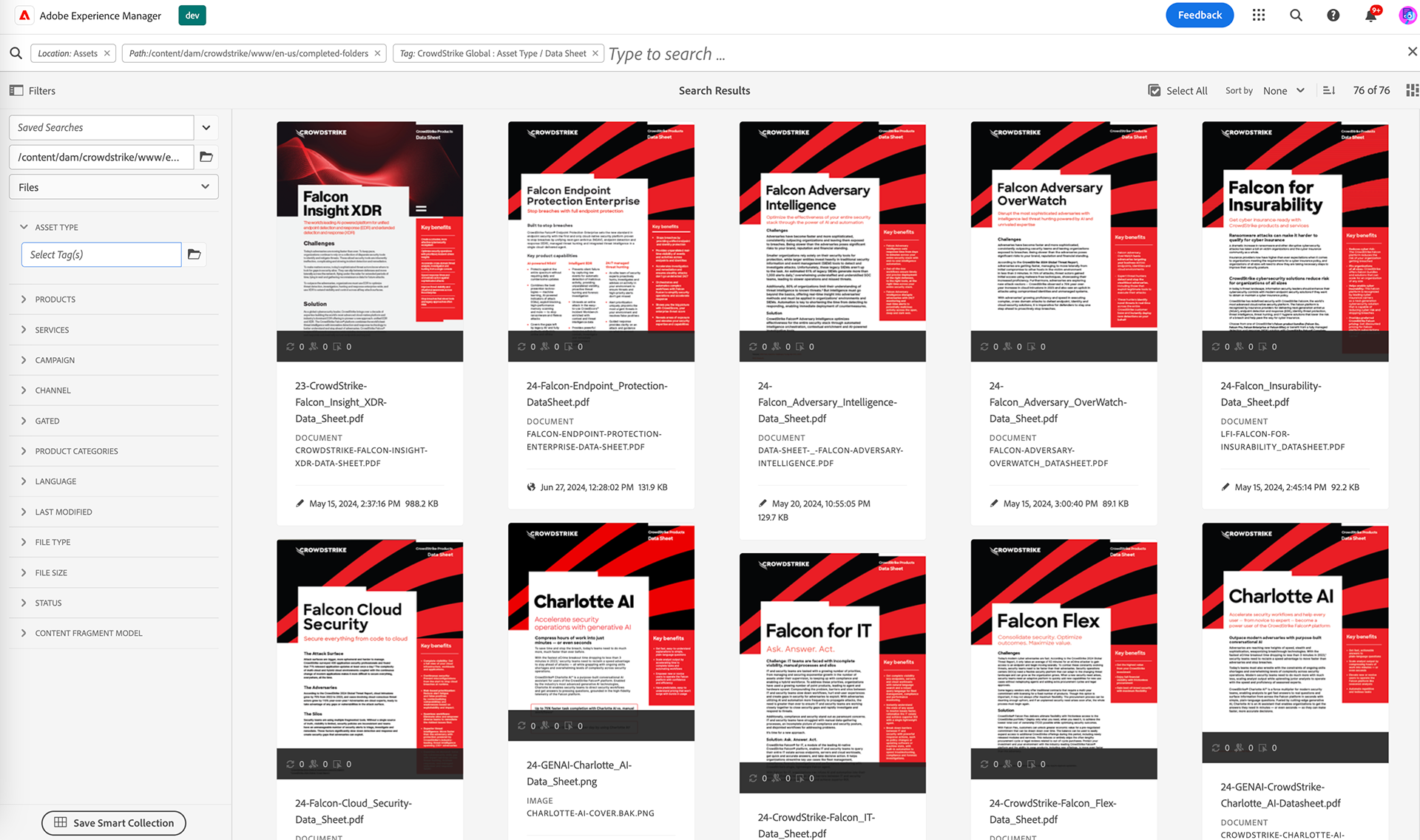Expand the FILE TYPE filter section
1420x840 pixels.
[24, 542]
